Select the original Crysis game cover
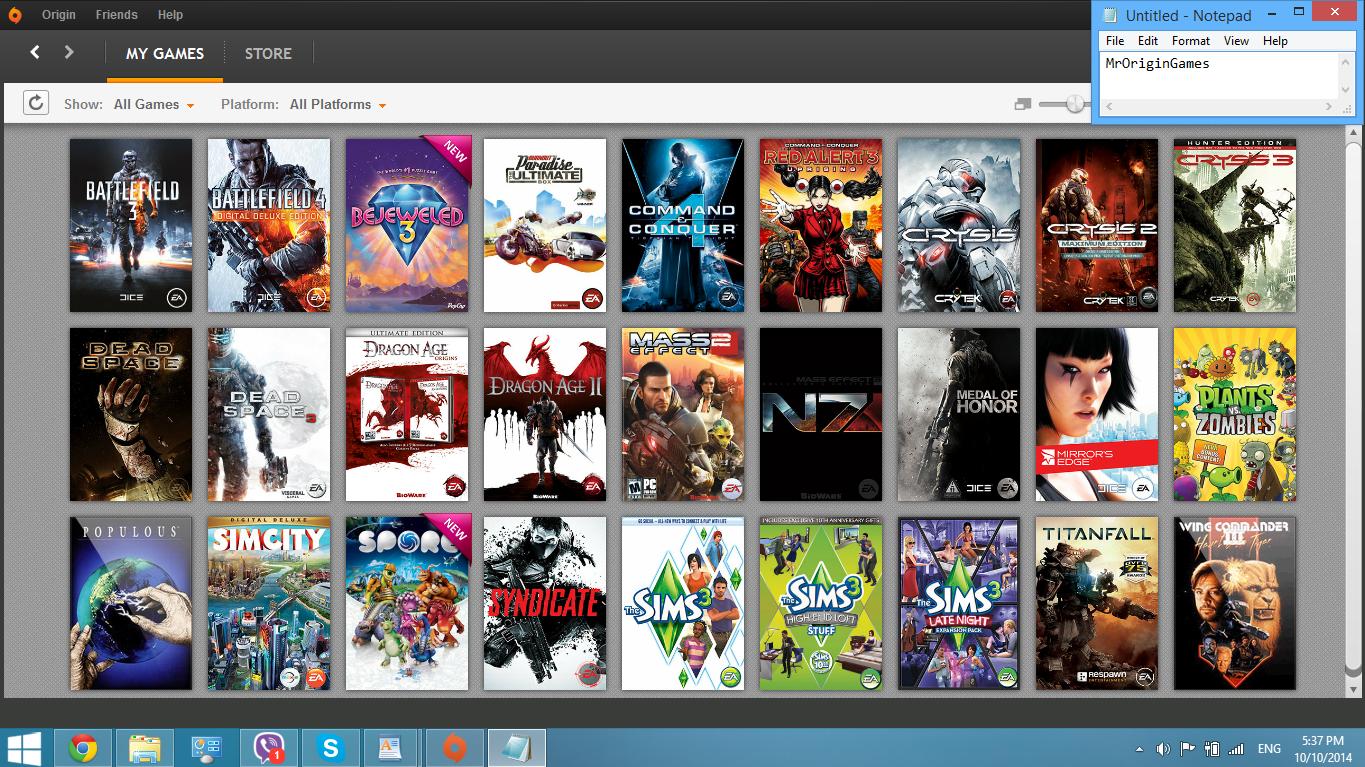Viewport: 1365px width, 767px height. pos(959,225)
